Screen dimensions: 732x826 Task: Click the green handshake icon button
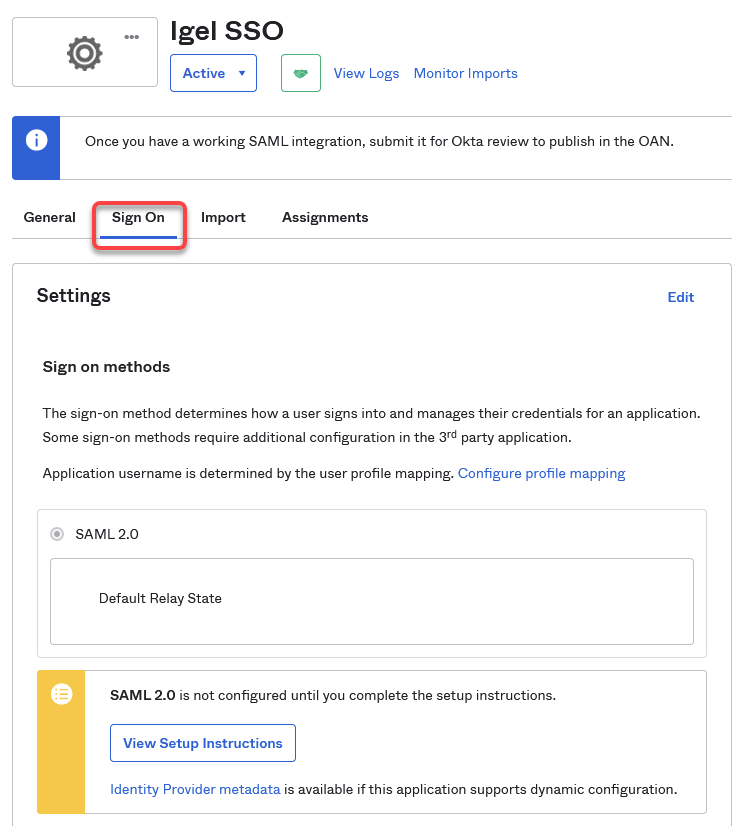coord(301,73)
